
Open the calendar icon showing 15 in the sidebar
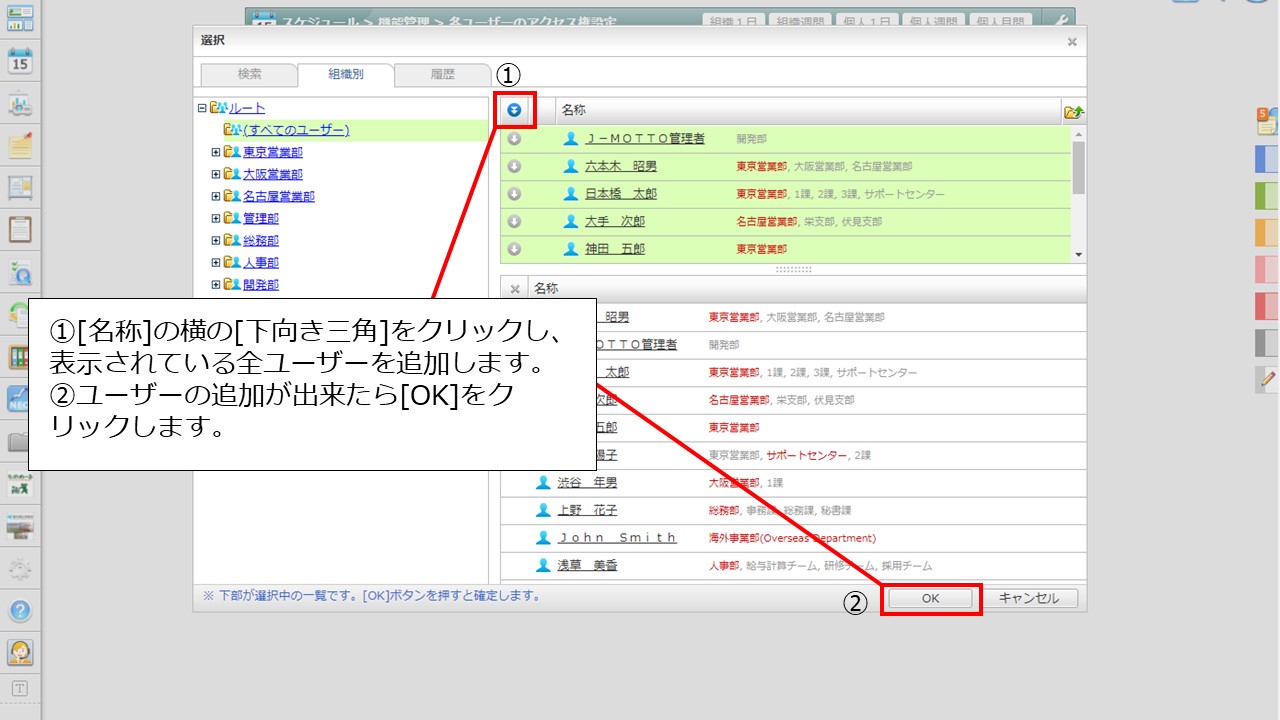(20, 61)
